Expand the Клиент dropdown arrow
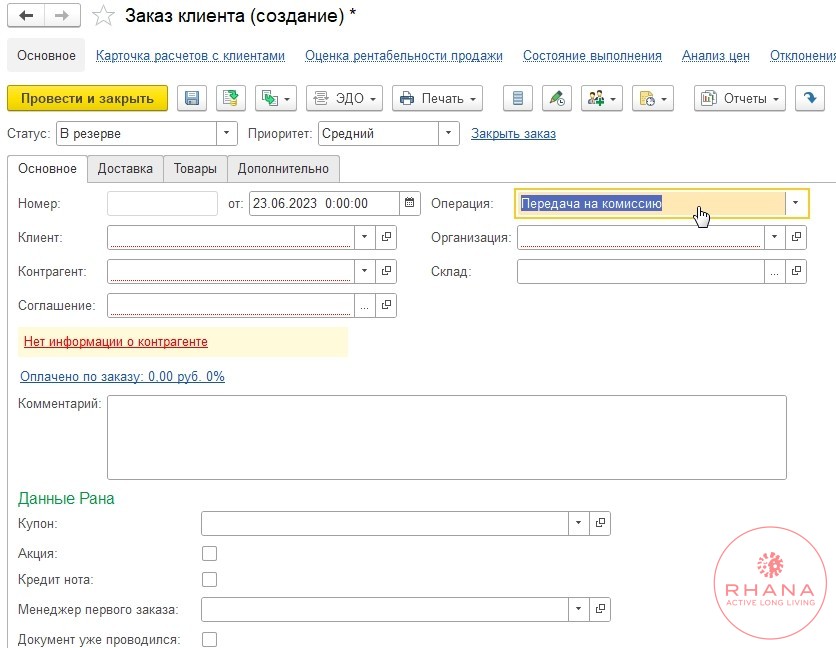The height and width of the screenshot is (648, 836). pos(365,237)
